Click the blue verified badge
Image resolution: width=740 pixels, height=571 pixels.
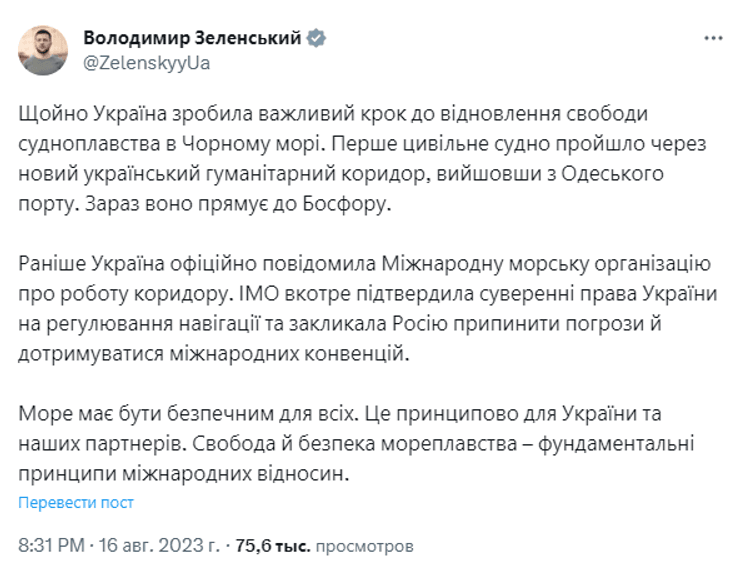coord(316,37)
